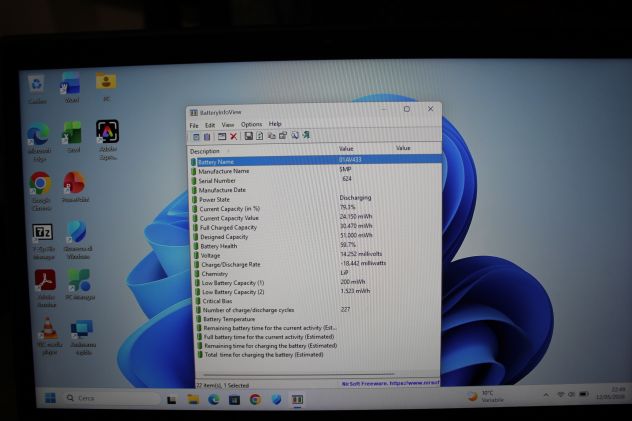Open the Options menu
This screenshot has width=632, height=421.
click(x=252, y=124)
